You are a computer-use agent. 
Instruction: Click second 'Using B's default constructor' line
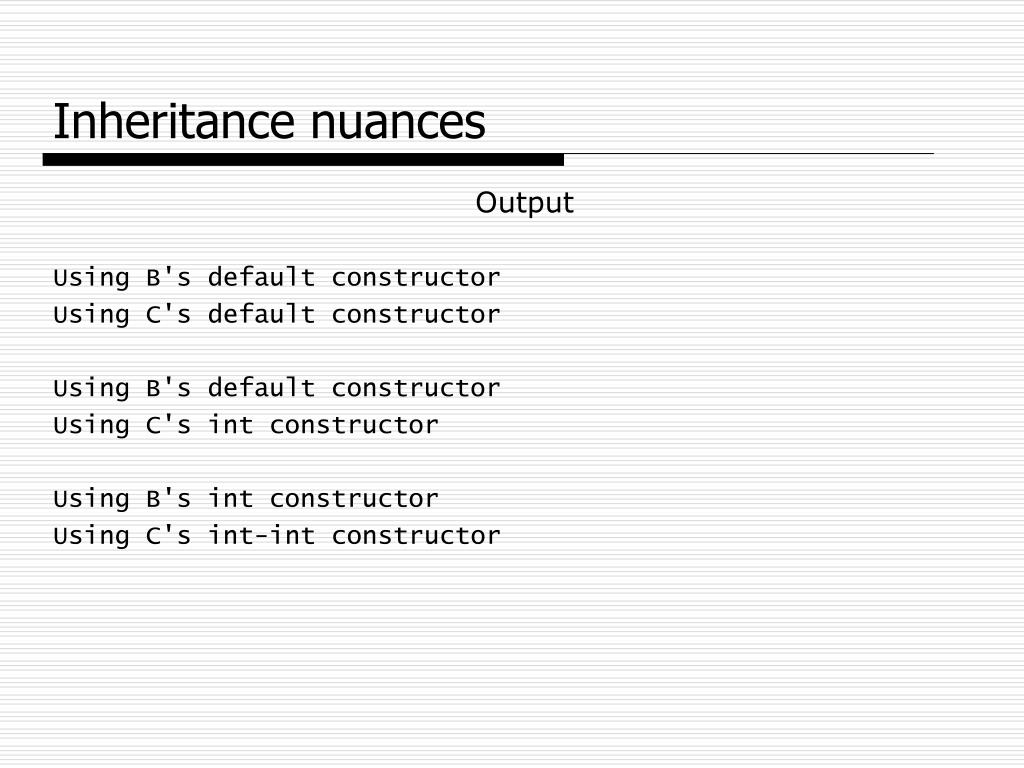(277, 389)
